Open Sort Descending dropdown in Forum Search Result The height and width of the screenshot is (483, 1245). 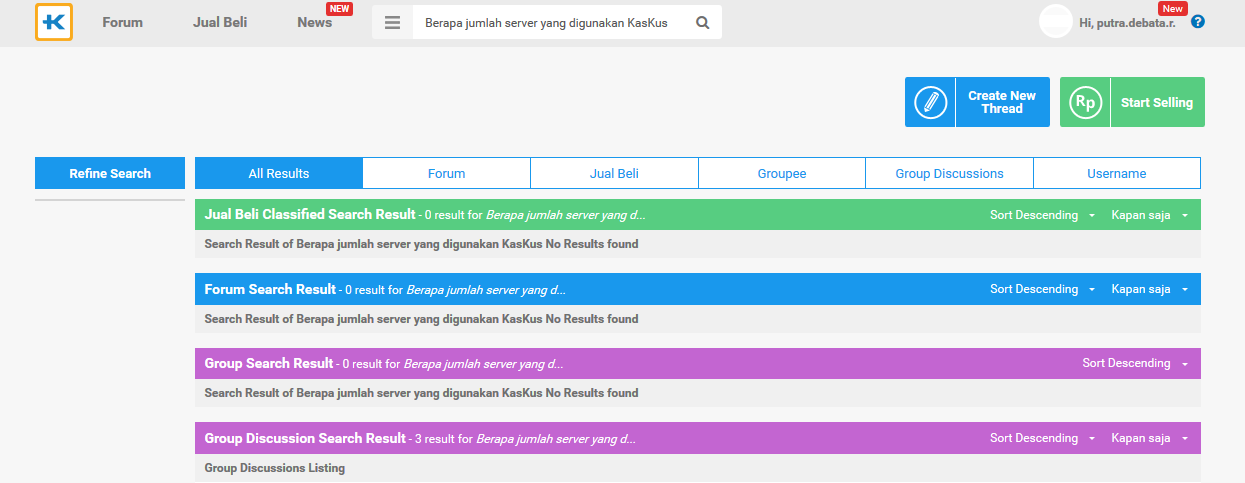1042,289
